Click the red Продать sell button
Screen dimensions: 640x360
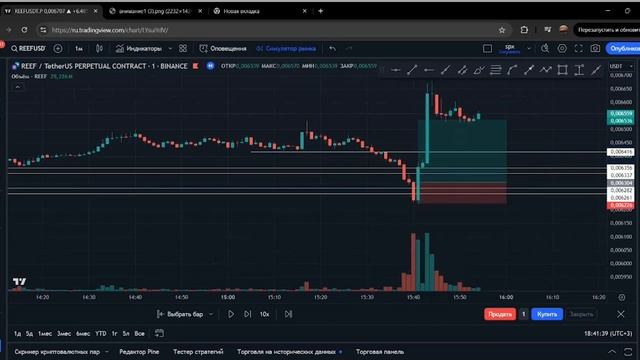[500, 314]
